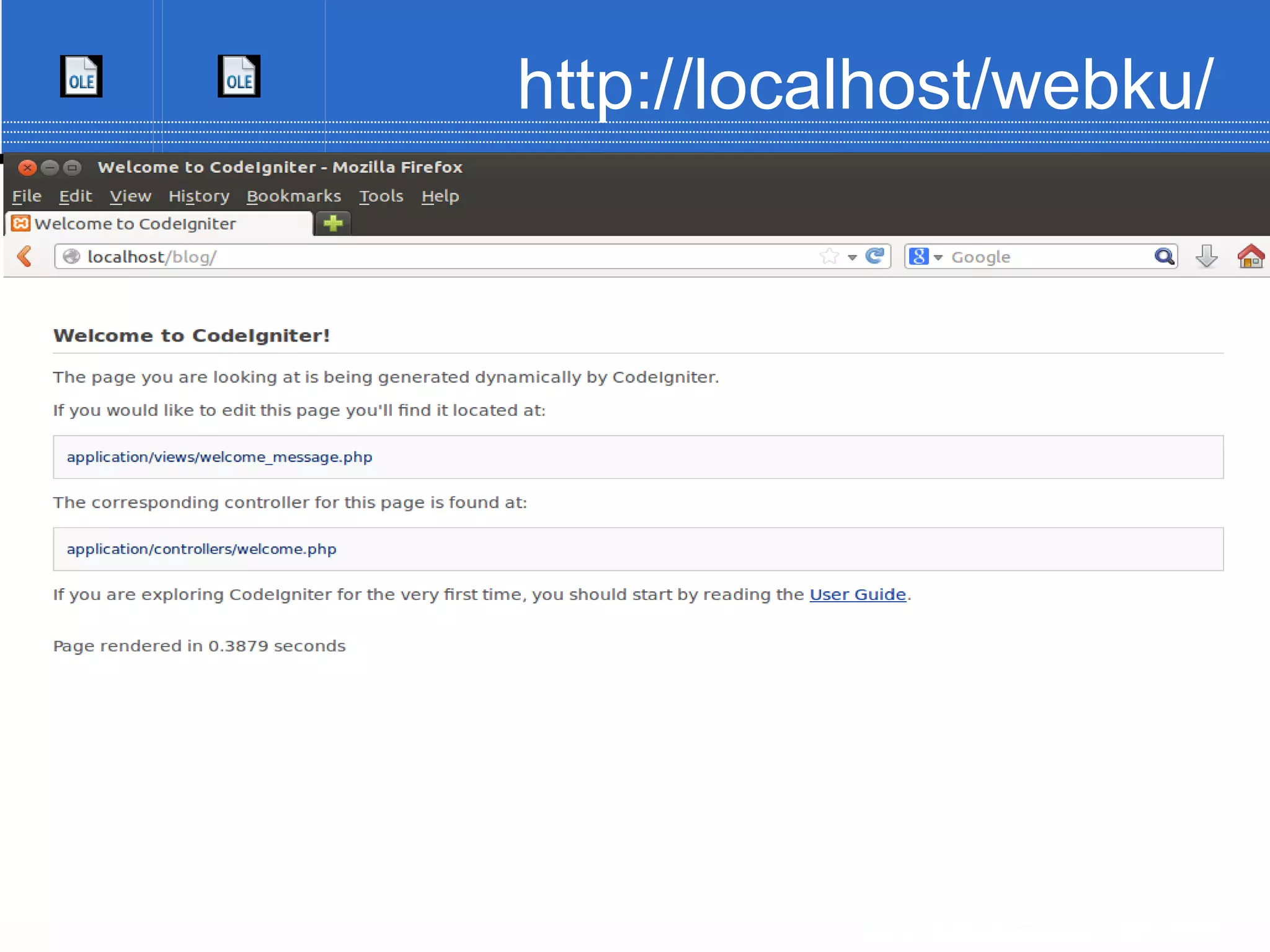
Task: Open the History menu
Action: (x=199, y=196)
